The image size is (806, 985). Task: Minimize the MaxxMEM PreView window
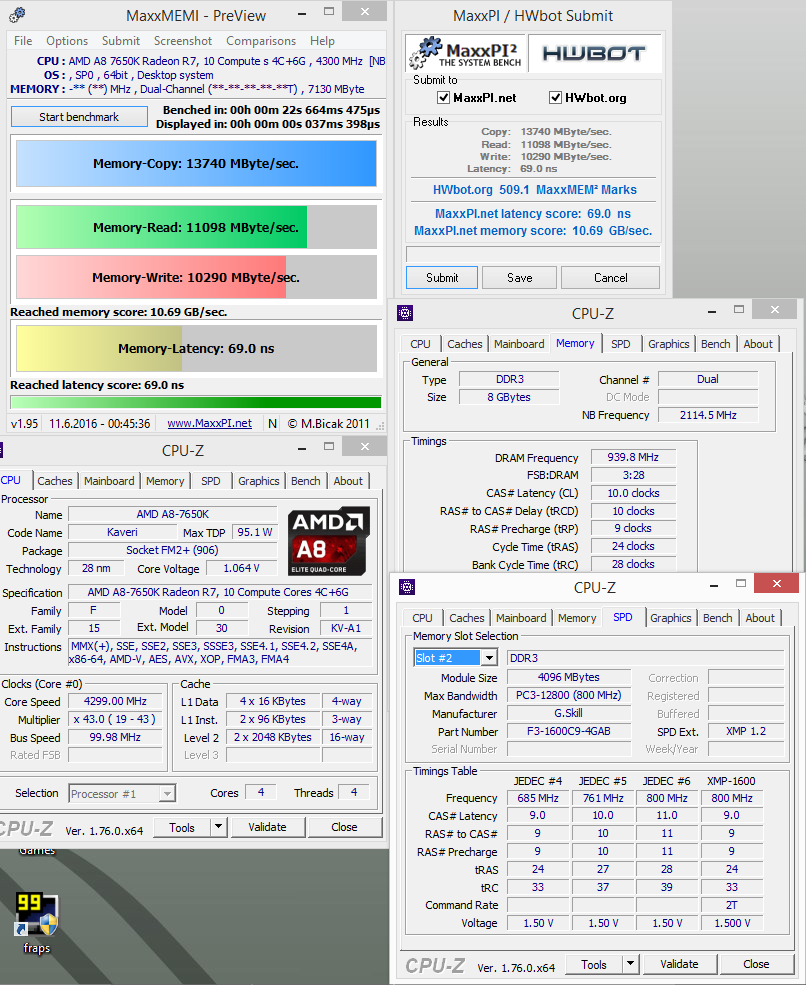[302, 14]
